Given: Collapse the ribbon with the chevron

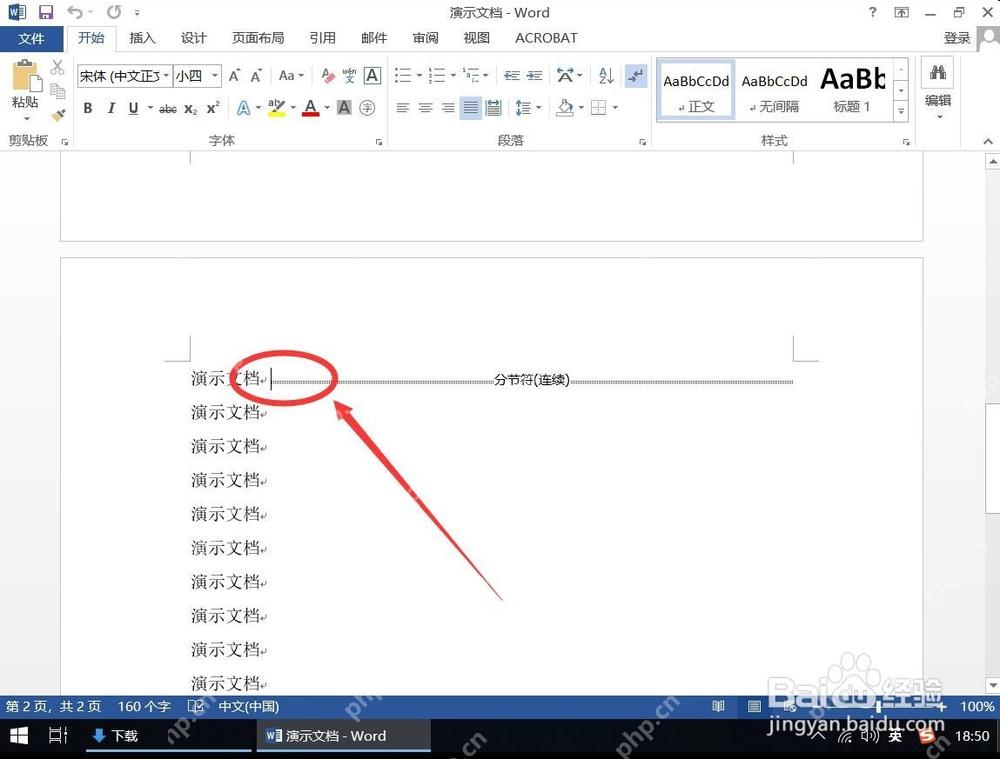Looking at the screenshot, I should pos(988,141).
